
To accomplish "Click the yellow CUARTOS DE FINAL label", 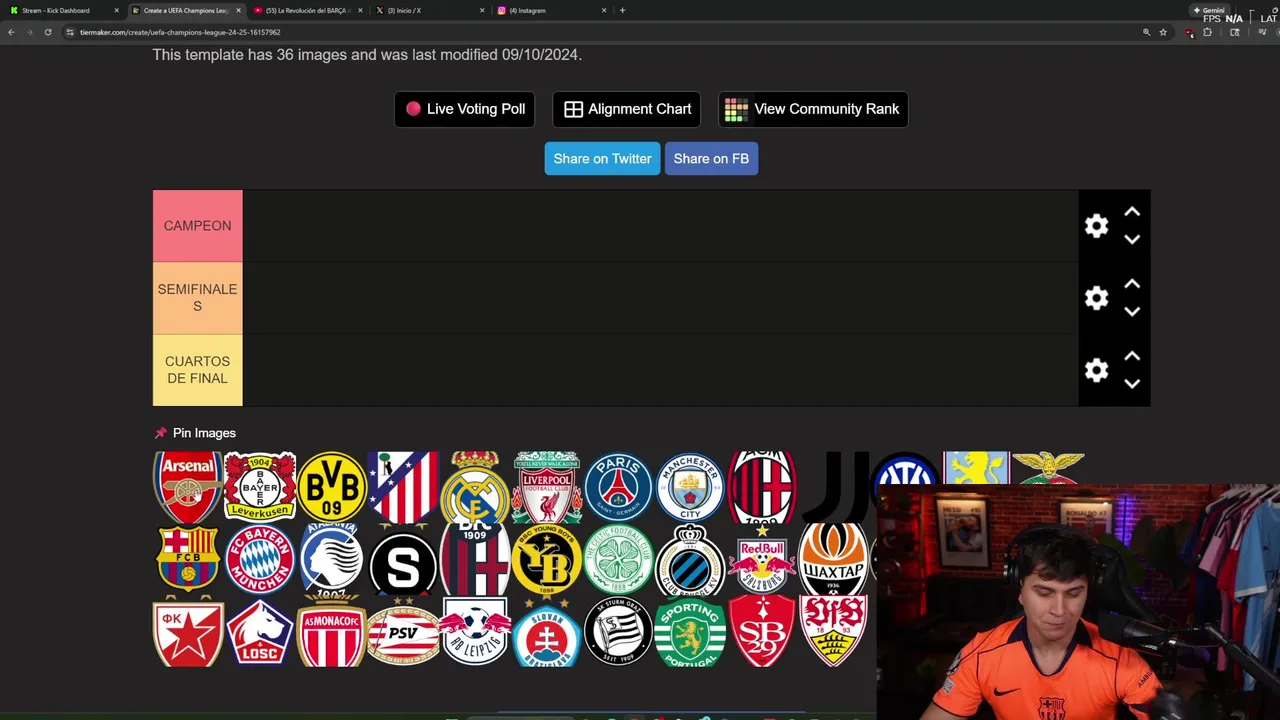I will (x=197, y=370).
